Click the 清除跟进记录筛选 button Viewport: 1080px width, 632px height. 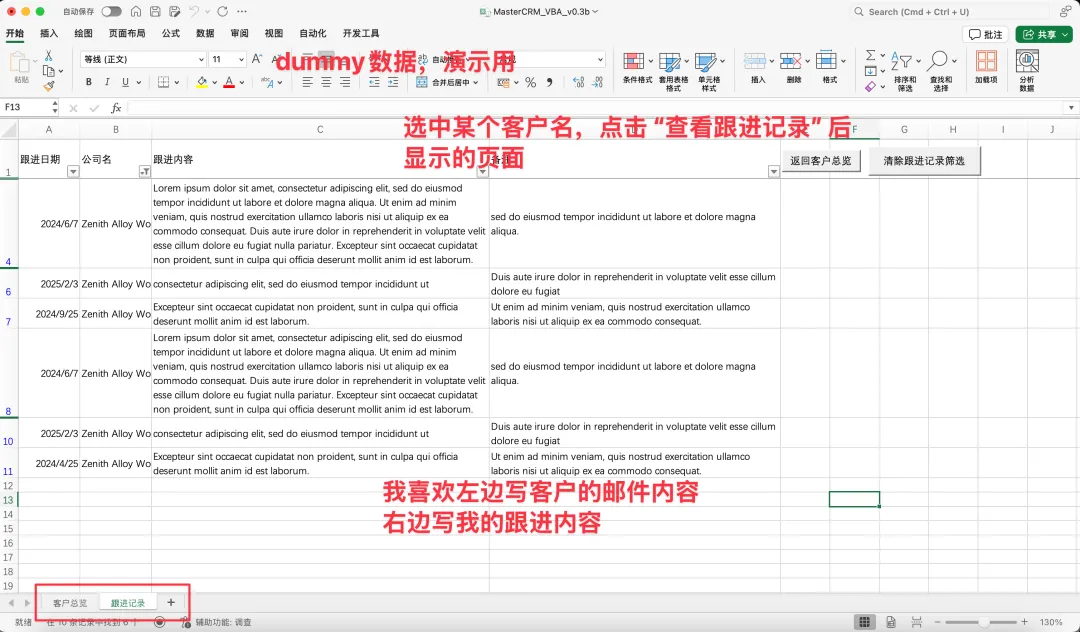tap(924, 161)
